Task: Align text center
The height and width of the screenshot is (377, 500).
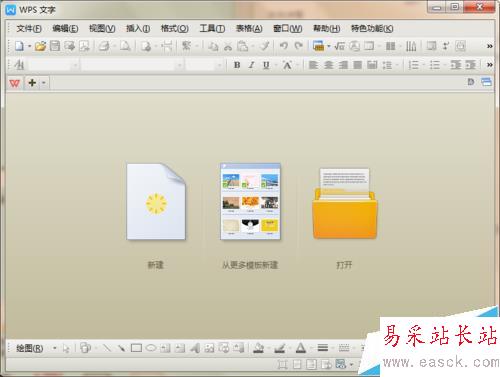Action: click(328, 65)
